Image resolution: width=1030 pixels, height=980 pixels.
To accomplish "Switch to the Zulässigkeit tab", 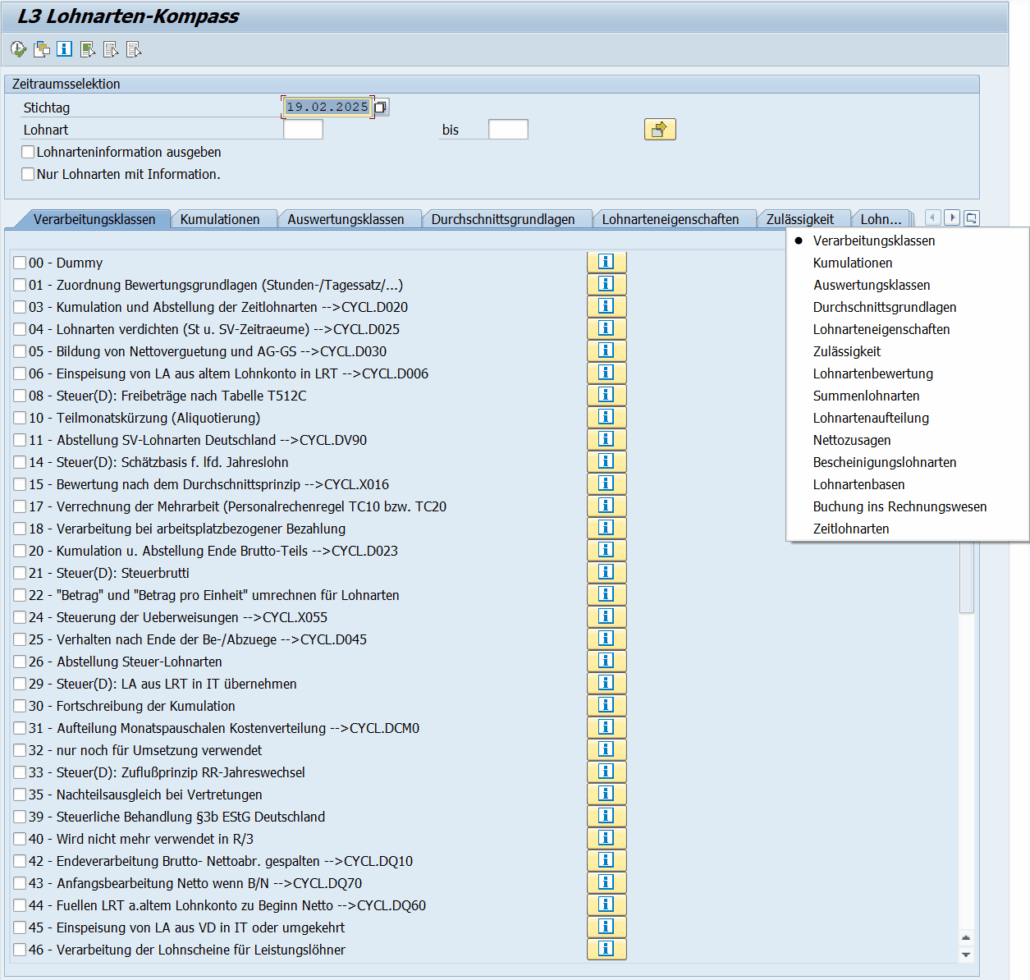I will 800,219.
